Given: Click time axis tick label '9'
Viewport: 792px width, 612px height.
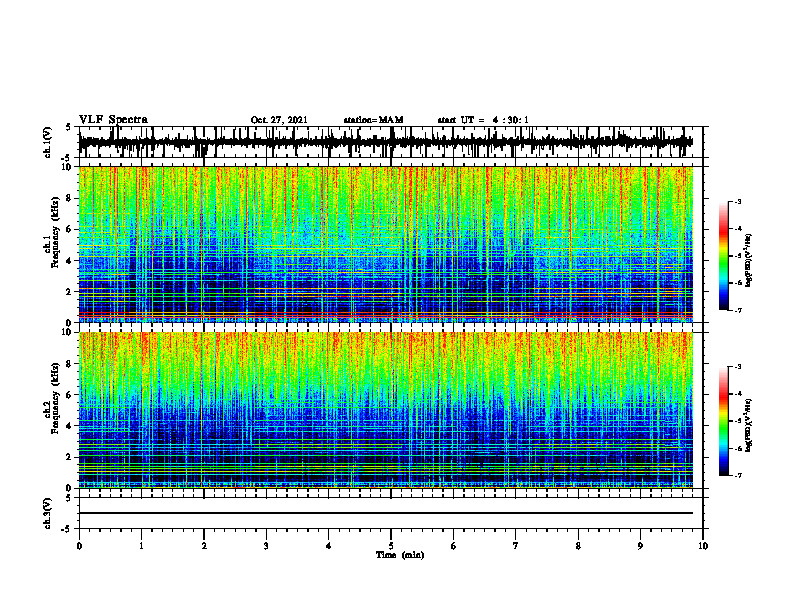Looking at the screenshot, I should click(x=640, y=546).
